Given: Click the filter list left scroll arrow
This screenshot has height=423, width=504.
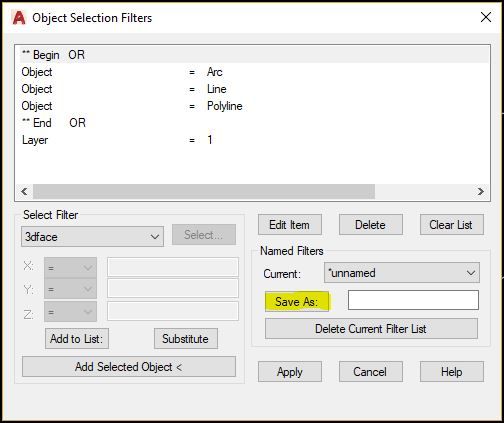Looking at the screenshot, I should pos(24,191).
